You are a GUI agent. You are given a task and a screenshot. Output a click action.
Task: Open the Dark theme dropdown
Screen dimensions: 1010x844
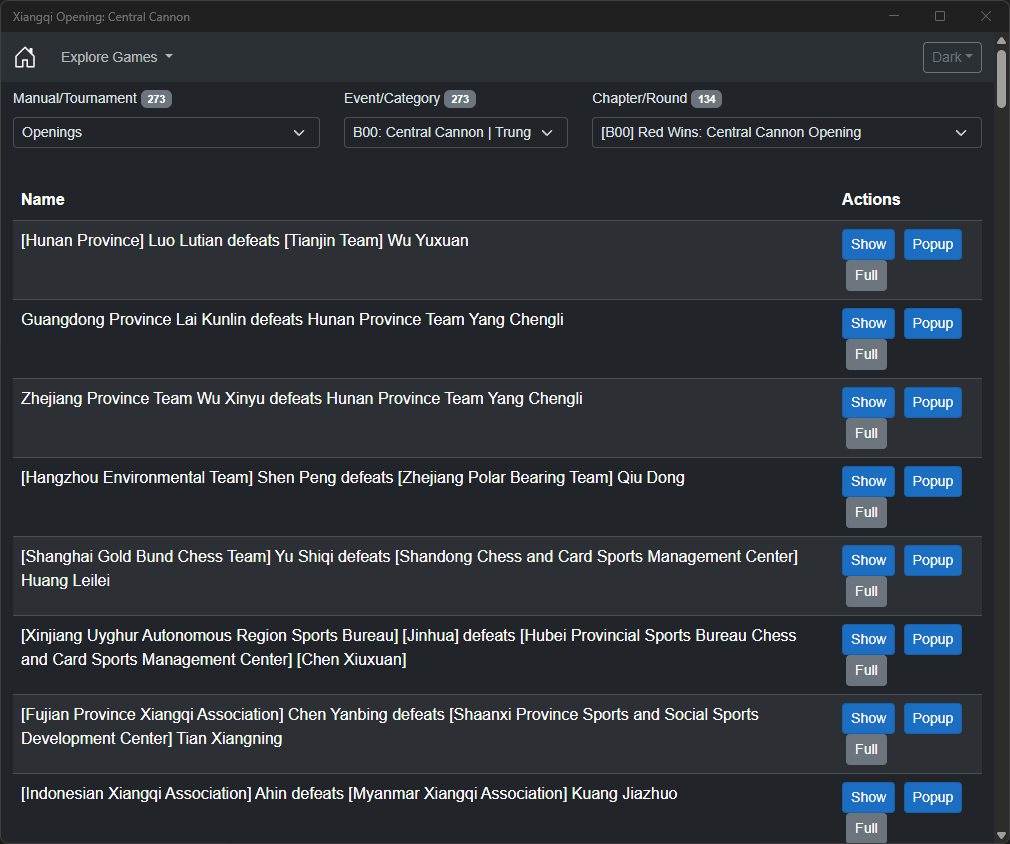point(951,57)
